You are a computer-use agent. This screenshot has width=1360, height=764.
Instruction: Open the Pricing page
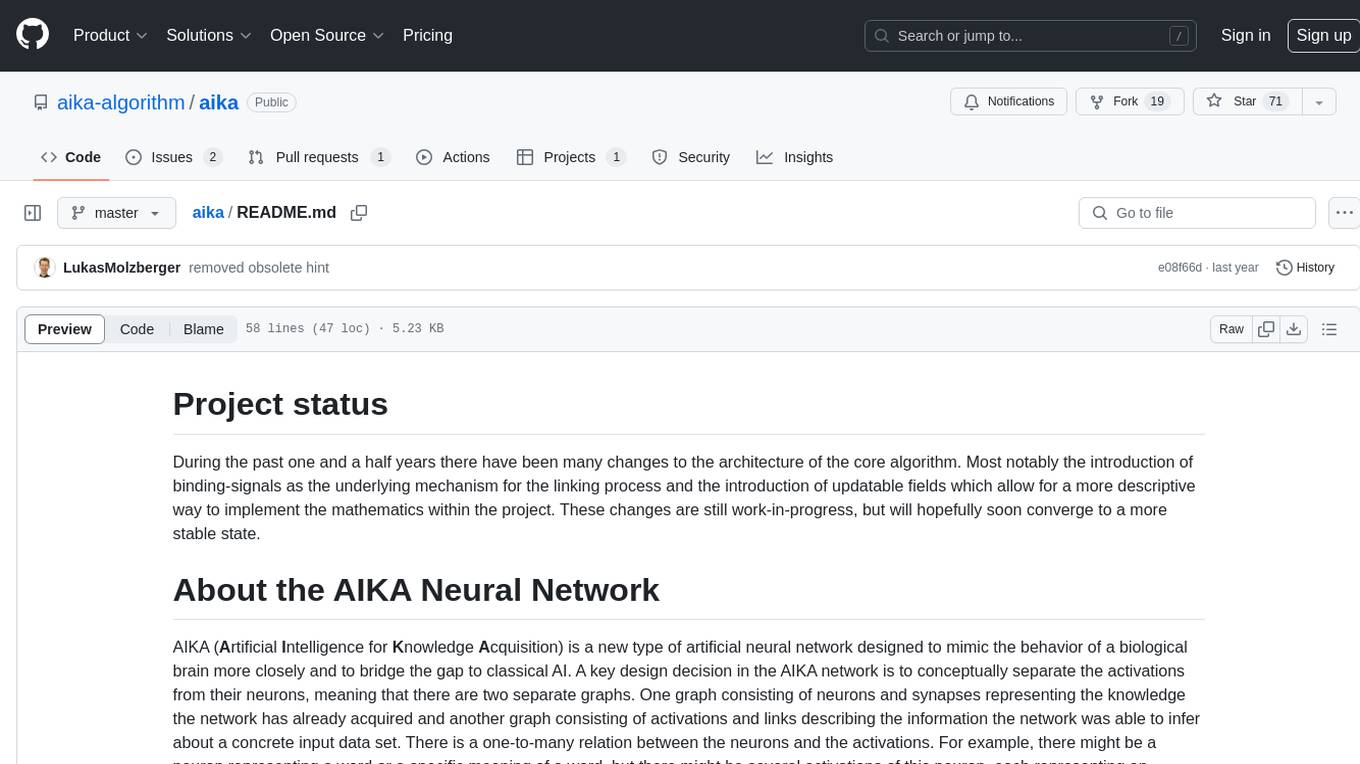[x=427, y=35]
